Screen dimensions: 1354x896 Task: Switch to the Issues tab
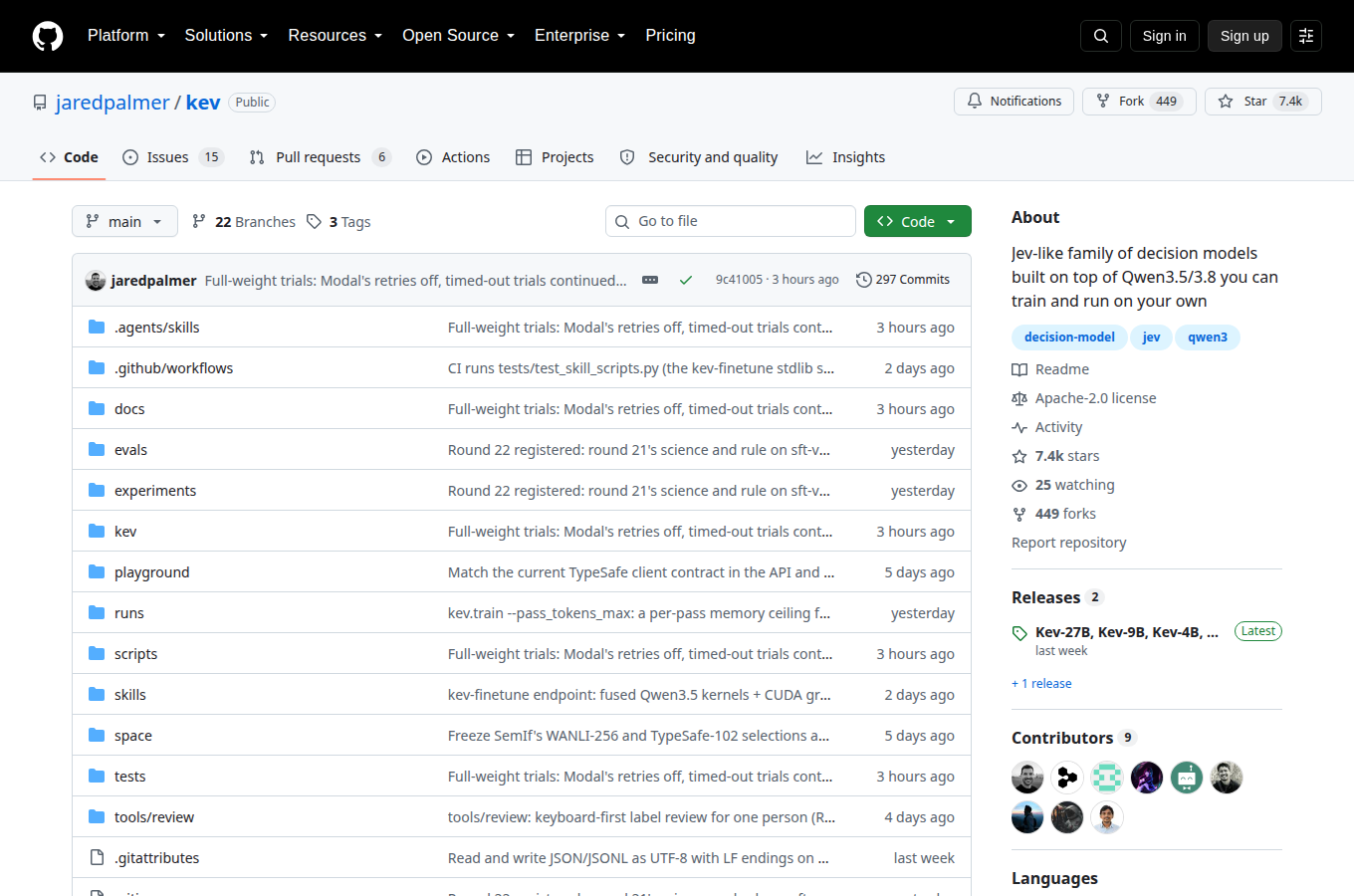click(173, 157)
